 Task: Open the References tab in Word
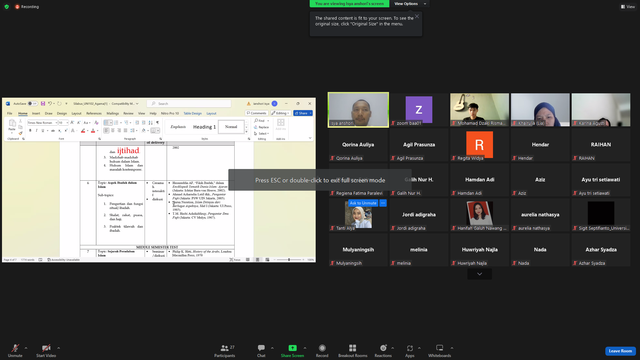[94, 113]
